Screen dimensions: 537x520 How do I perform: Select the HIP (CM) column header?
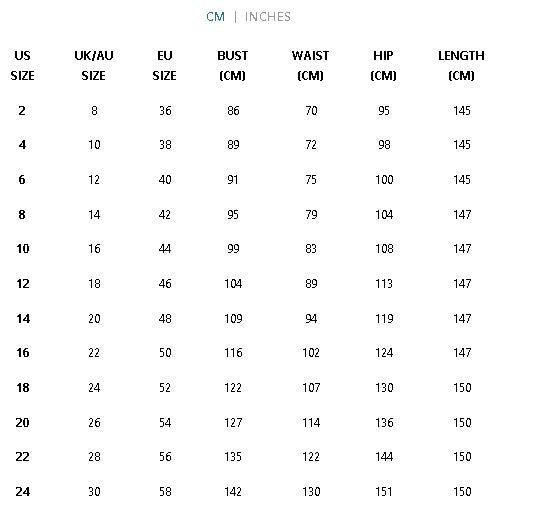coord(383,65)
